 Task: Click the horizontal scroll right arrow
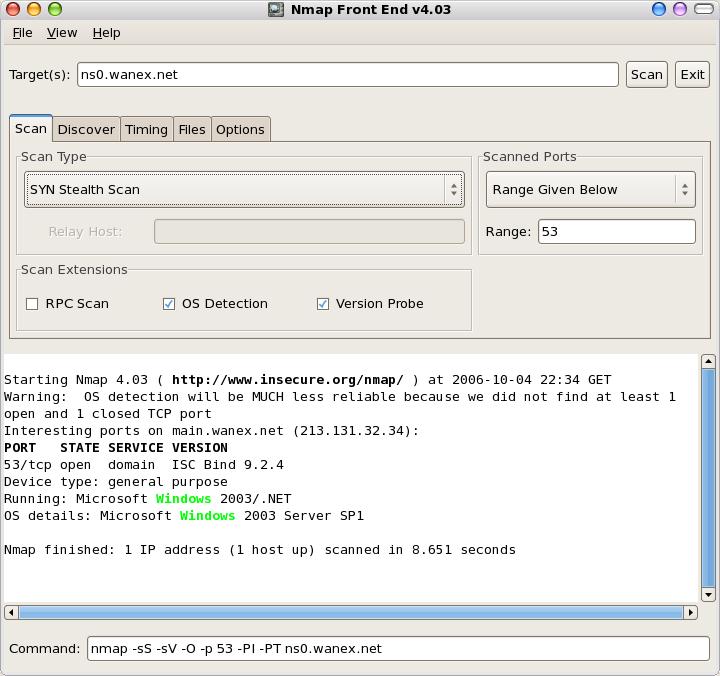tap(690, 612)
